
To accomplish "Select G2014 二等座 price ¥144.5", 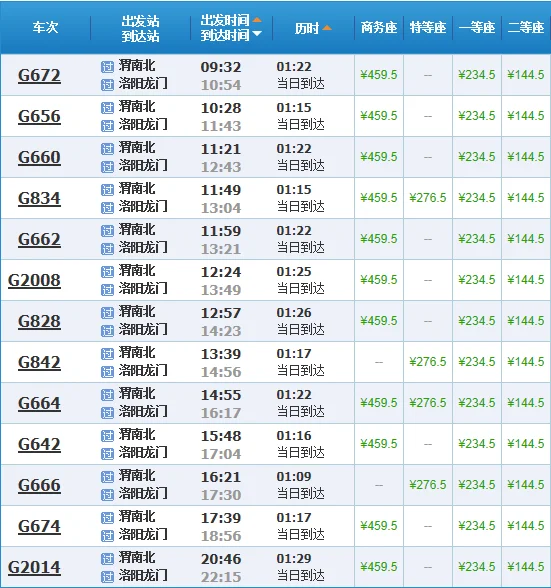I will [526, 567].
